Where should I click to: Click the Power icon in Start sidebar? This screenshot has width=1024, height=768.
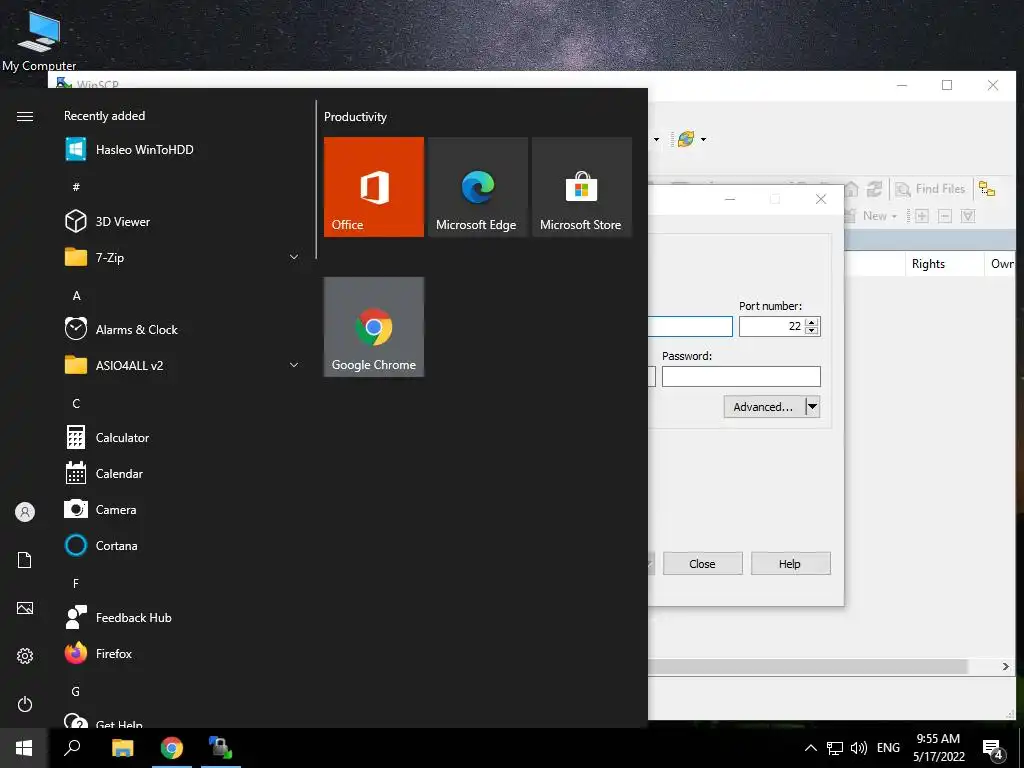25,704
